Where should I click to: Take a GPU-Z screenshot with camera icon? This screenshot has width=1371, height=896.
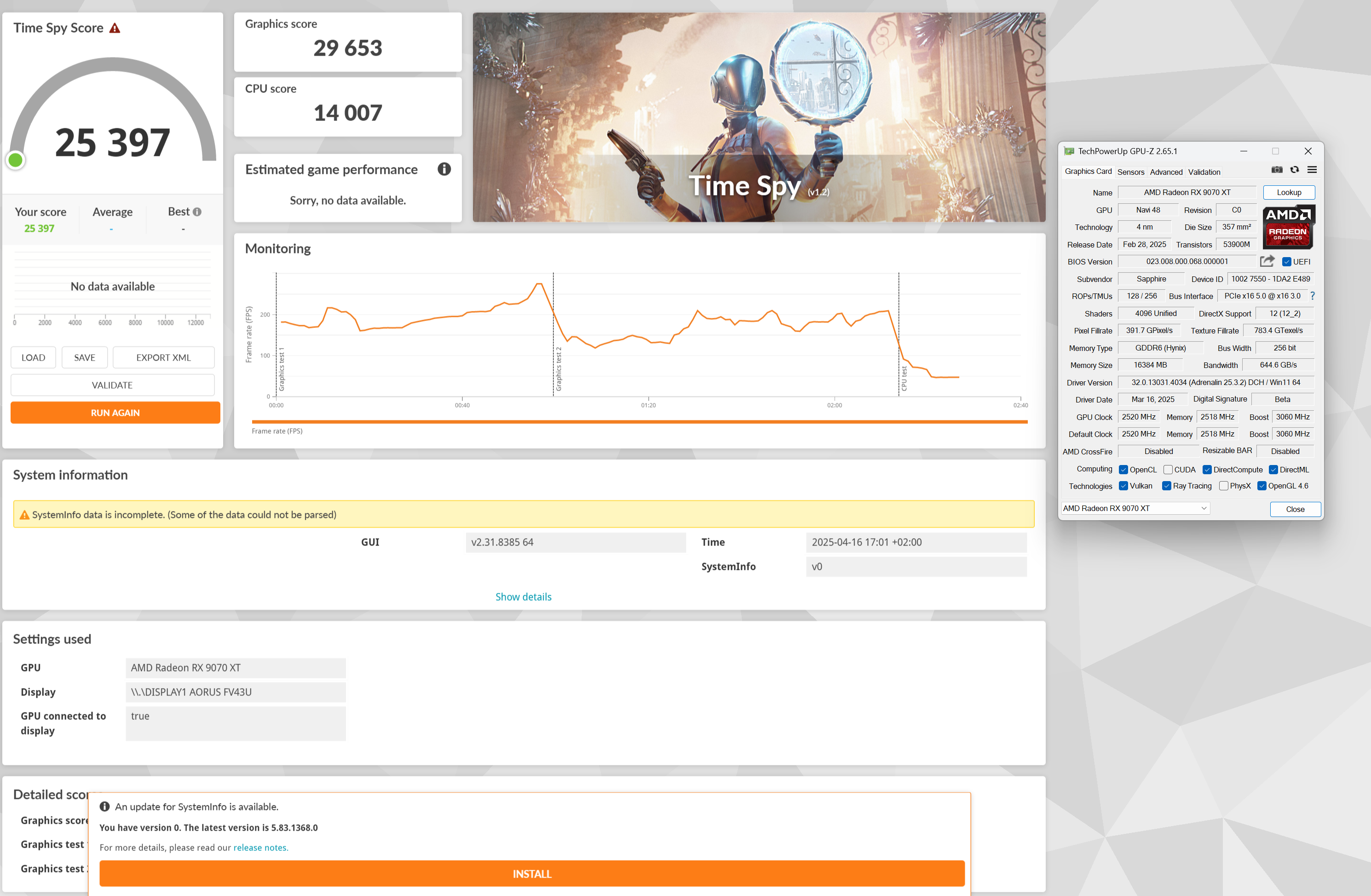click(1277, 170)
